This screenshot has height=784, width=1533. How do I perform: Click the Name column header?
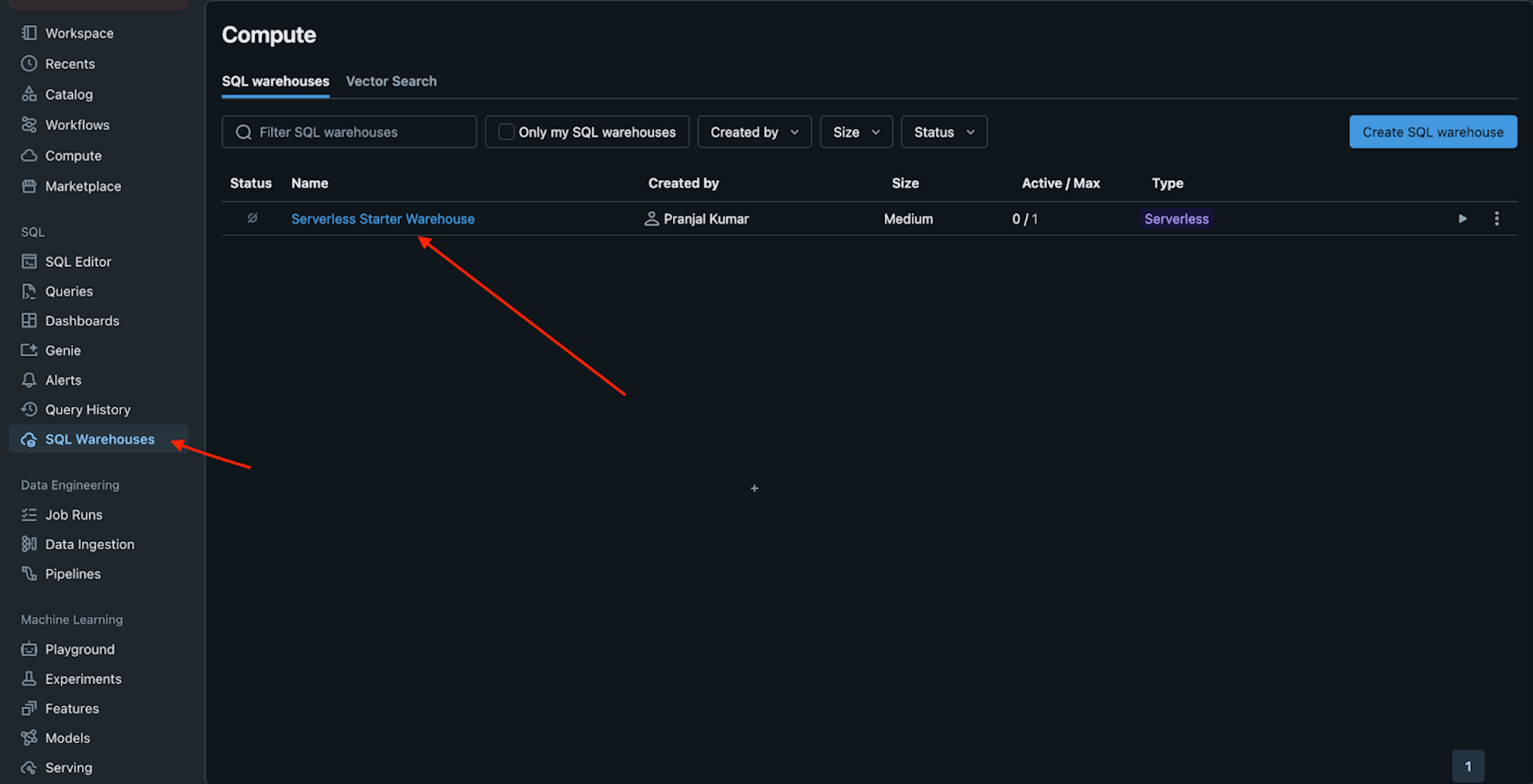click(310, 183)
